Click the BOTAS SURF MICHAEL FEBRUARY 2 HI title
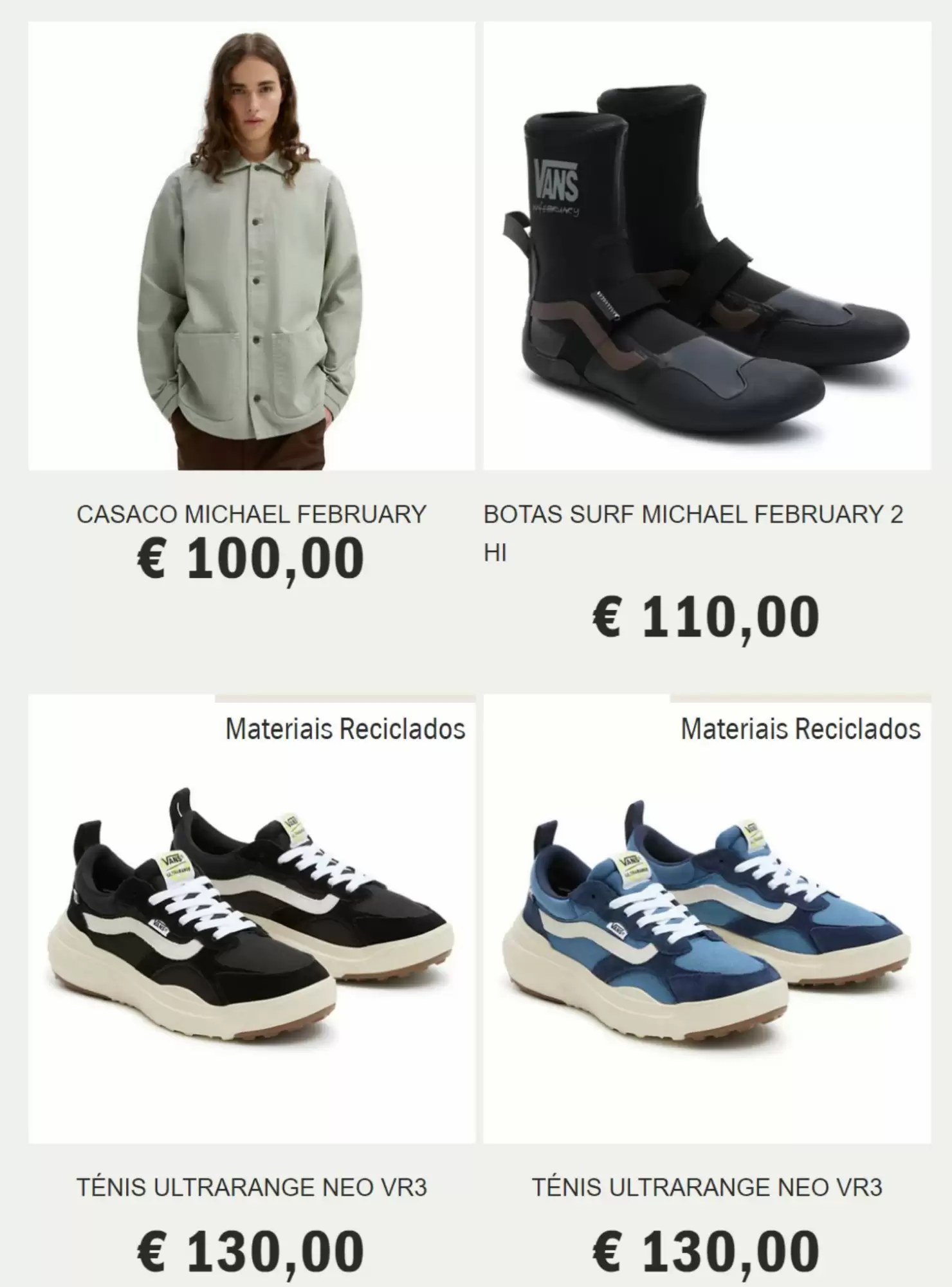This screenshot has height=1287, width=952. click(x=693, y=533)
